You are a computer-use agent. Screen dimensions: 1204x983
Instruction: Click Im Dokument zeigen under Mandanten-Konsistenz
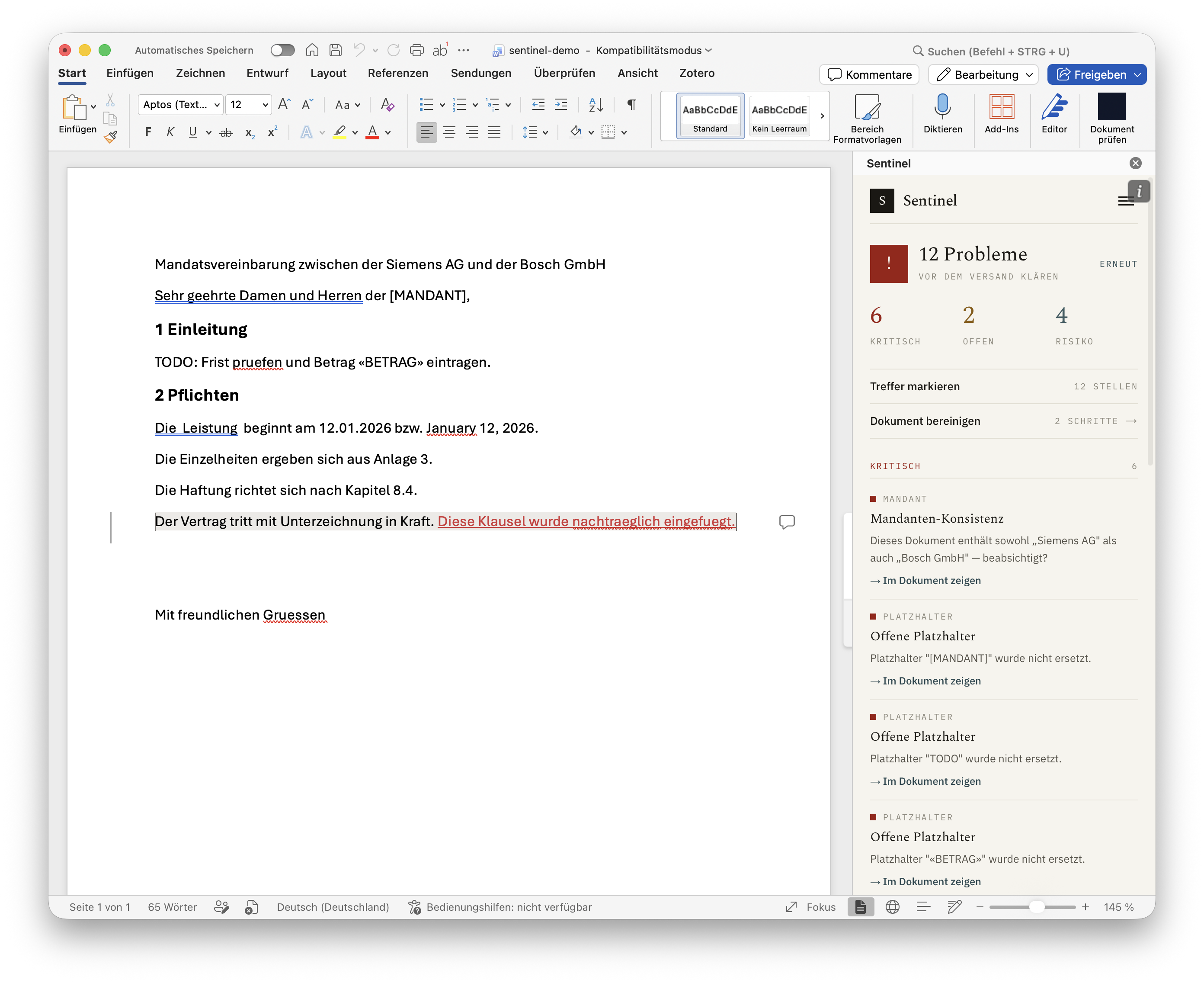click(x=925, y=580)
